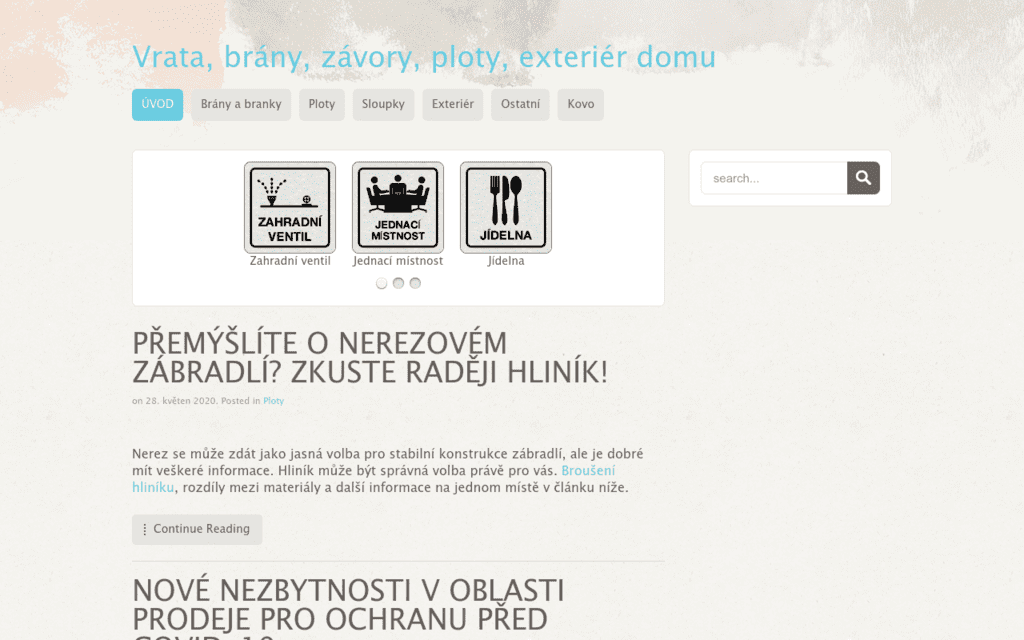The image size is (1024, 640).
Task: Click the Ploty category link under the post
Action: coord(273,401)
